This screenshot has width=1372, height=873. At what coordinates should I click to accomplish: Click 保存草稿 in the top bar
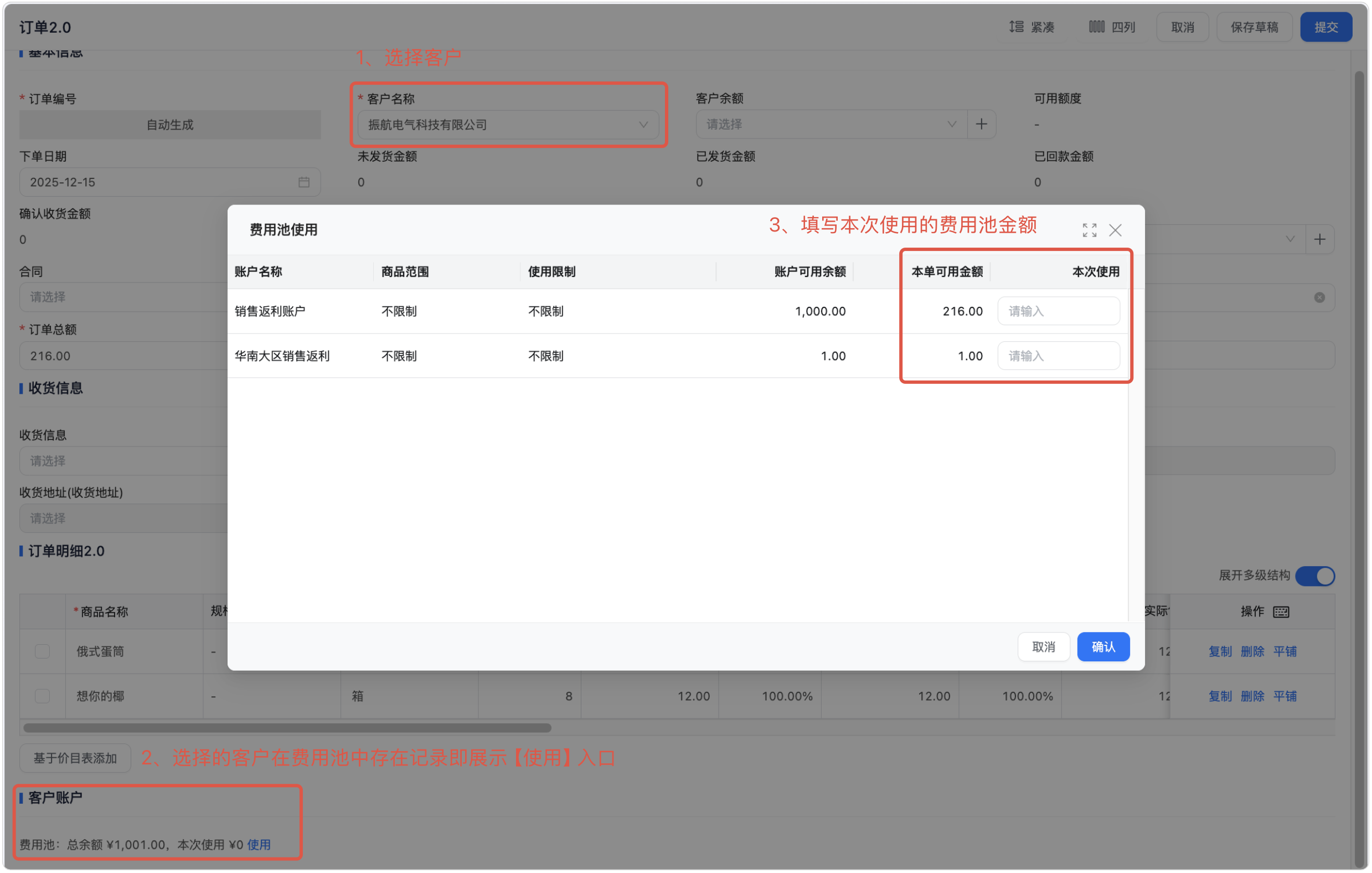(1254, 27)
